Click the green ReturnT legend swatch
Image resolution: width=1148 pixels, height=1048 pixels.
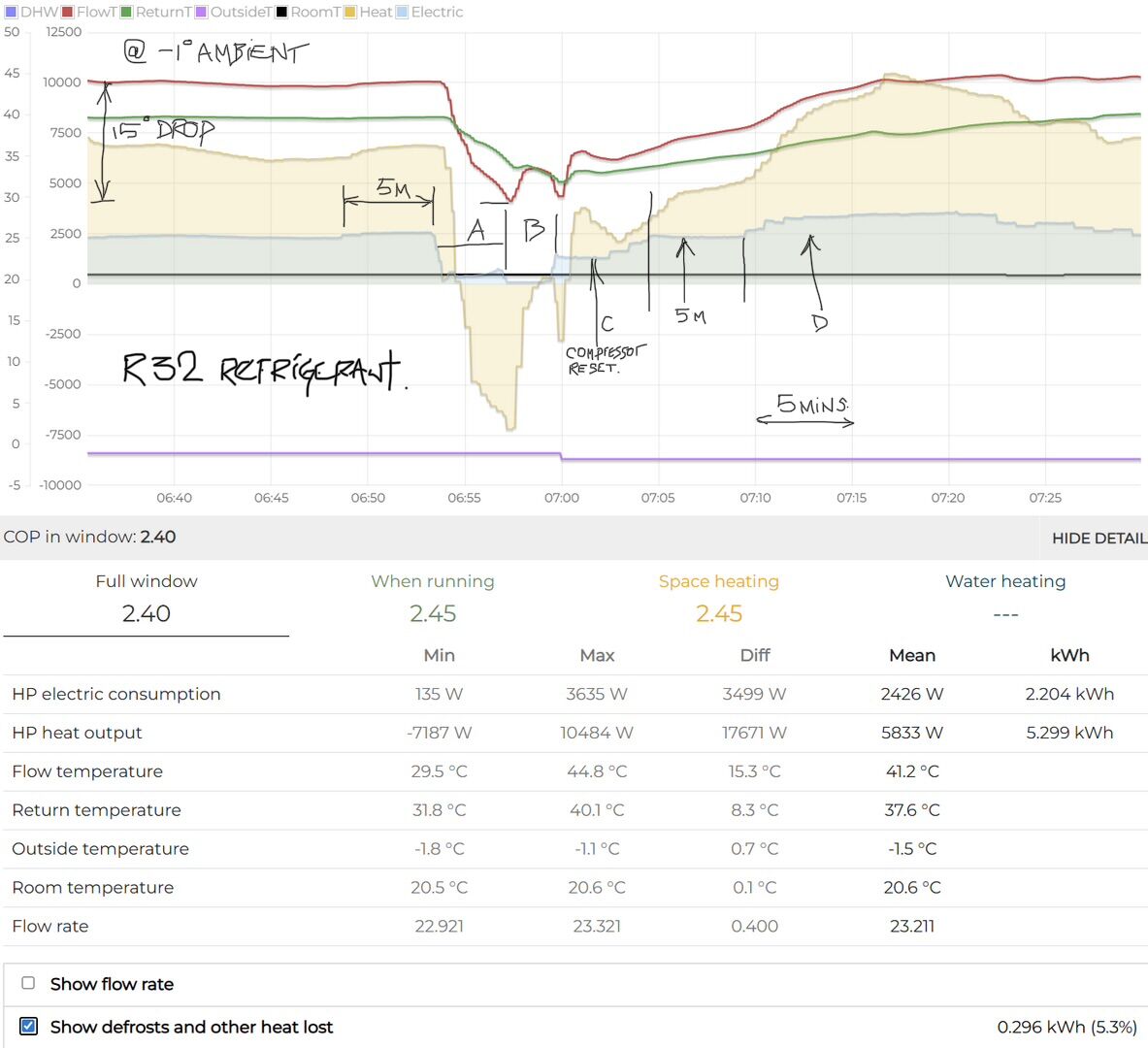coord(126,13)
